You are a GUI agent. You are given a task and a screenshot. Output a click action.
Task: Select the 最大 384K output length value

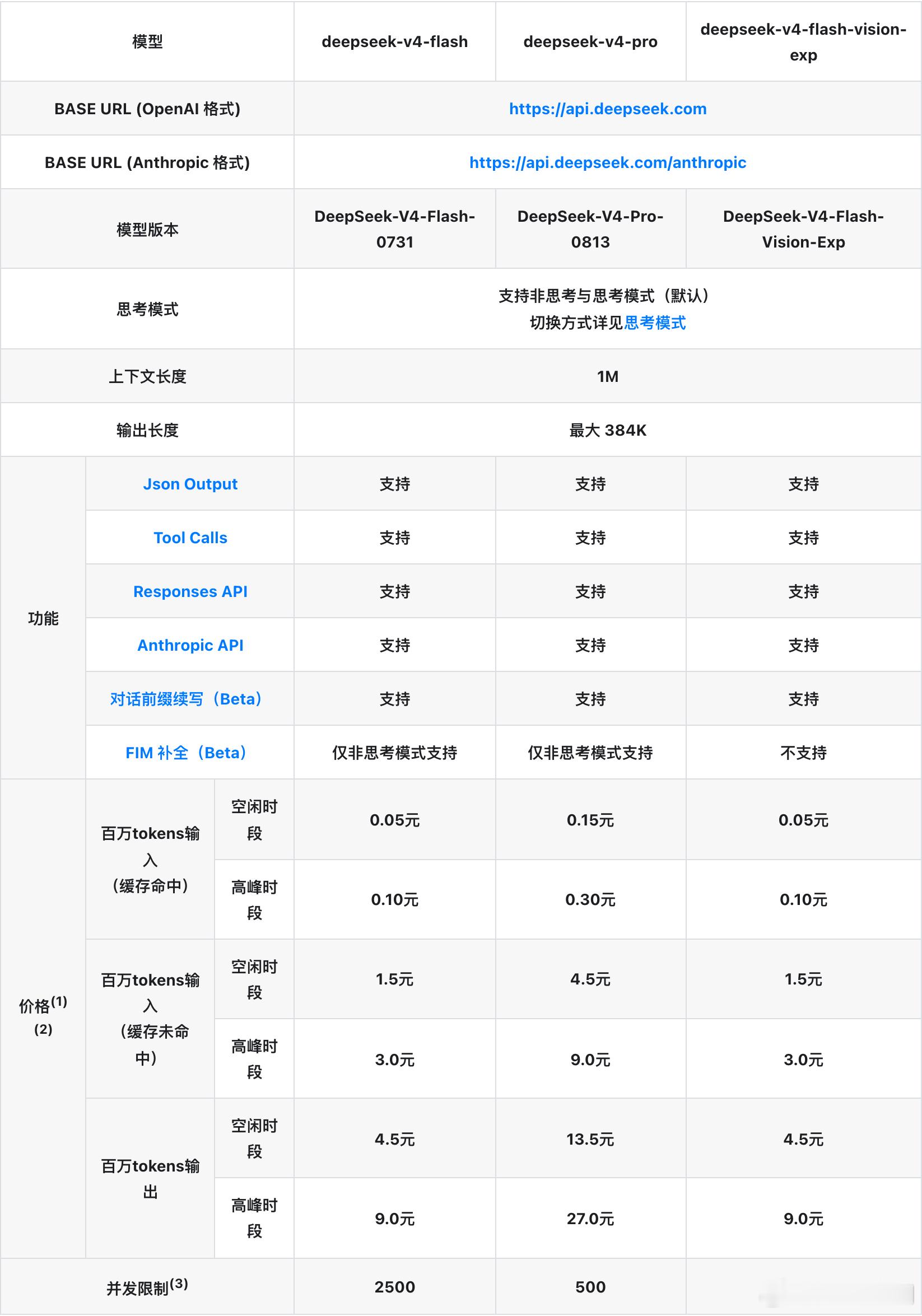click(608, 431)
